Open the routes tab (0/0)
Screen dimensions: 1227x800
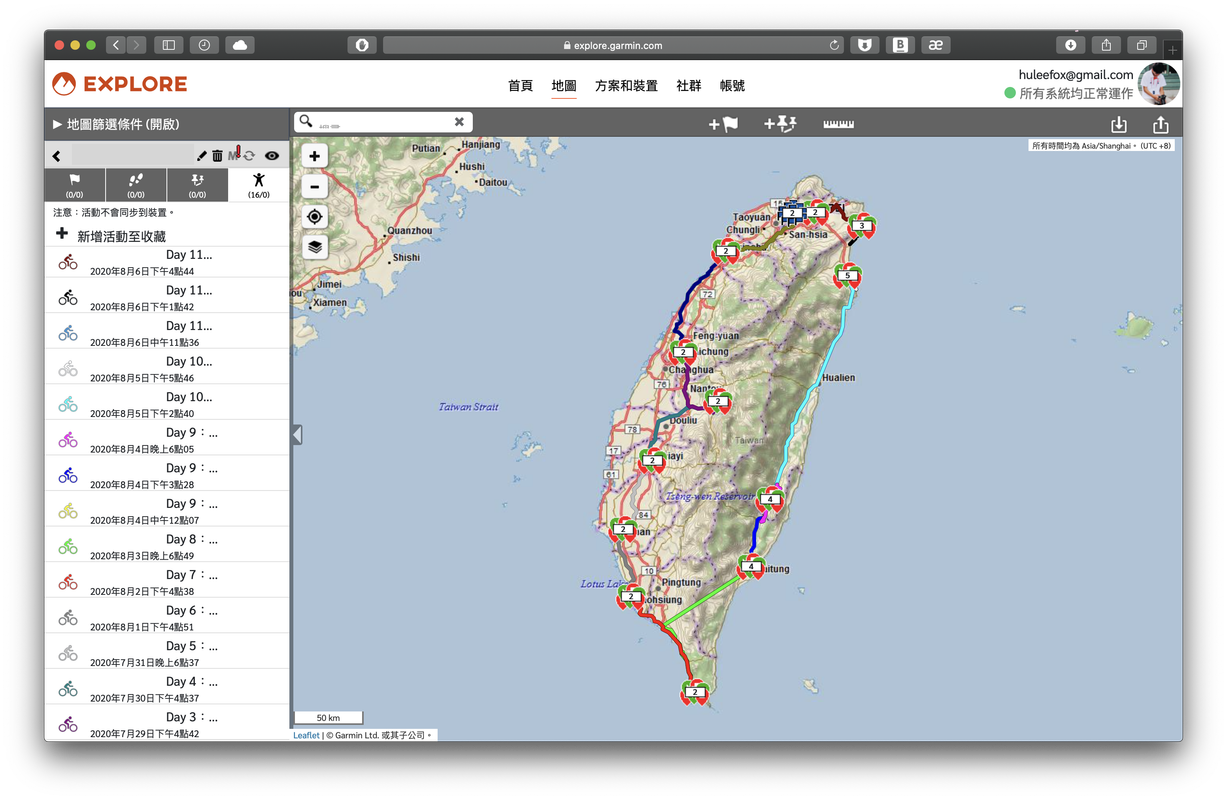pyautogui.click(x=197, y=185)
